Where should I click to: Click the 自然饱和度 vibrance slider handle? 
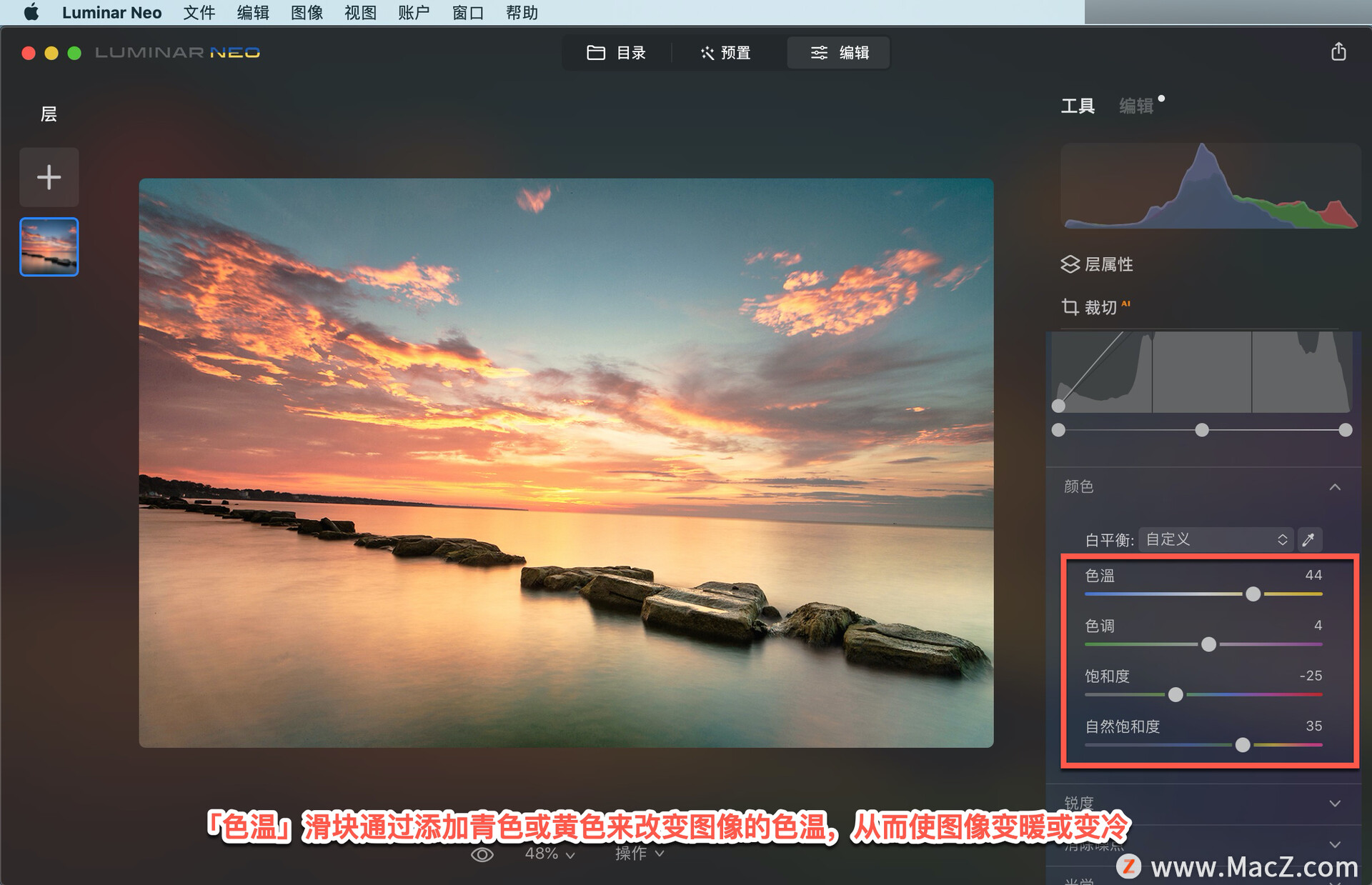(1243, 745)
